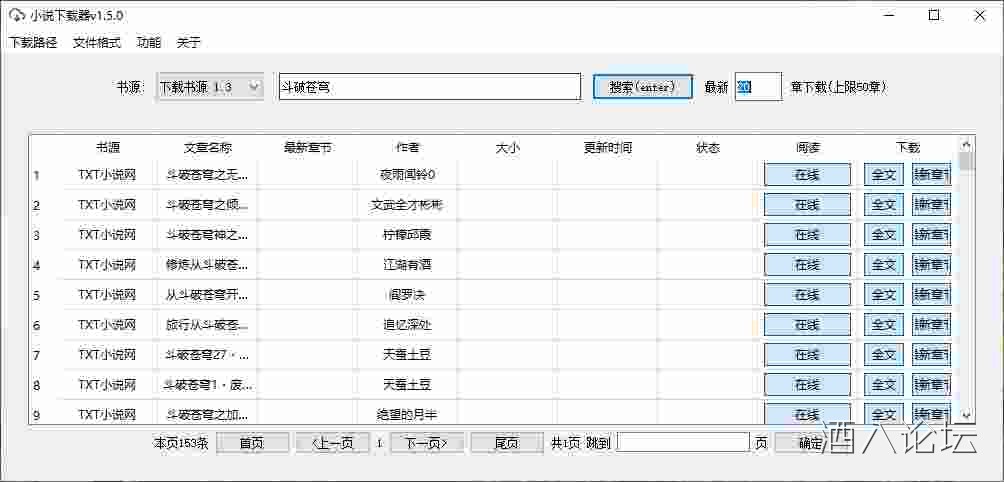Image resolution: width=1004 pixels, height=482 pixels.
Task: Open the 关于 menu
Action: (x=188, y=43)
